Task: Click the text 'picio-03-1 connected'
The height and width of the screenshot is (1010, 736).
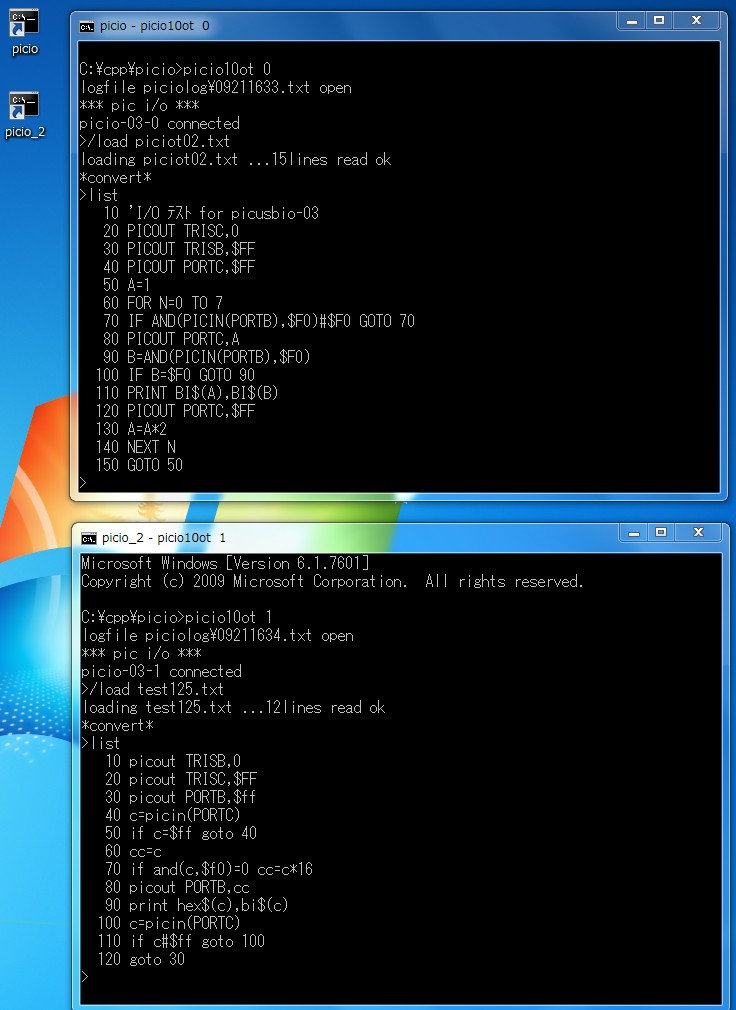Action: [162, 672]
